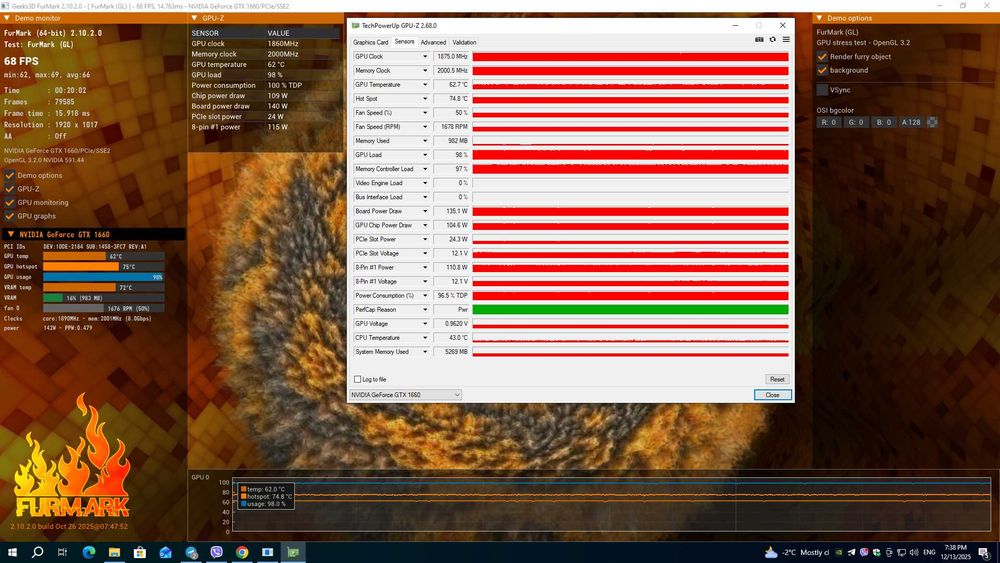Switch to the GPU-Z taskbar icon
1000x563 pixels.
pyautogui.click(x=293, y=552)
